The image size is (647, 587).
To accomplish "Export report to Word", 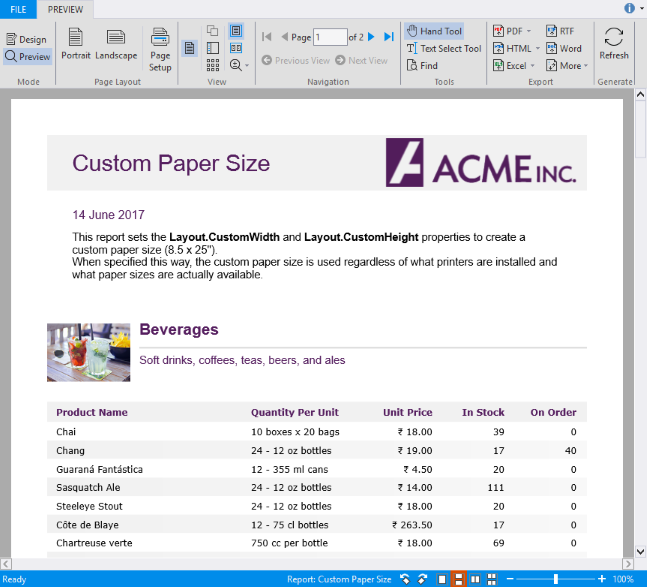I will tap(563, 48).
